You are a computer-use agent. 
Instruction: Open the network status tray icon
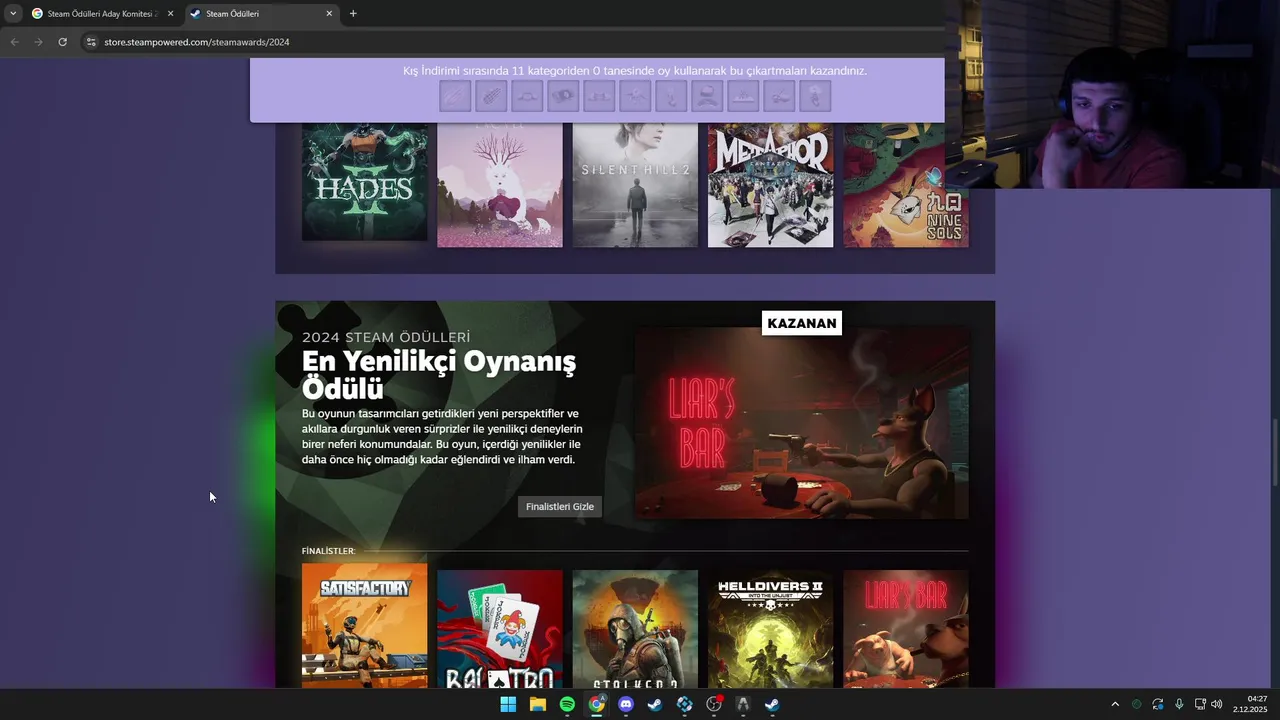1200,704
